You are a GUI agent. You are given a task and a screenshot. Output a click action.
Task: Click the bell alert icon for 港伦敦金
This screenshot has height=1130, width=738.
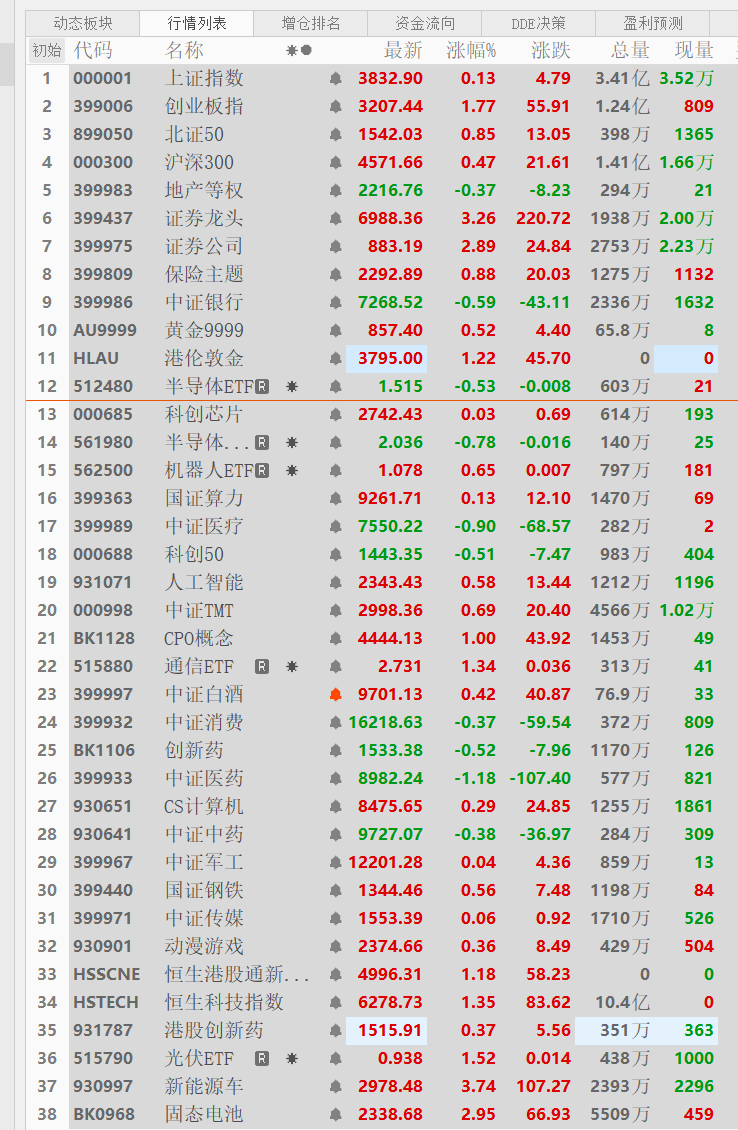click(x=336, y=359)
